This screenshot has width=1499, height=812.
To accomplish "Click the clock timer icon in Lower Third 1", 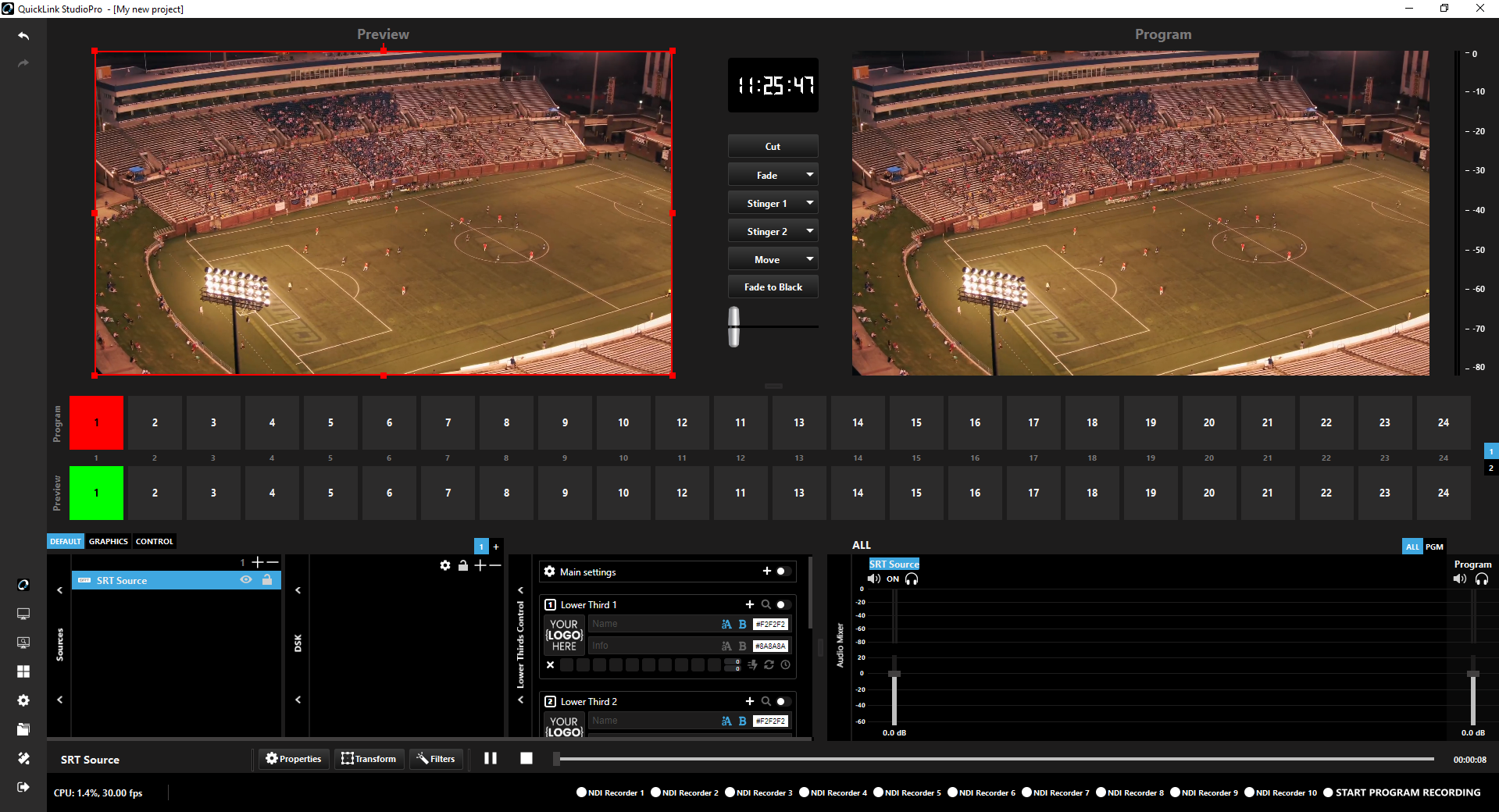I will point(786,665).
